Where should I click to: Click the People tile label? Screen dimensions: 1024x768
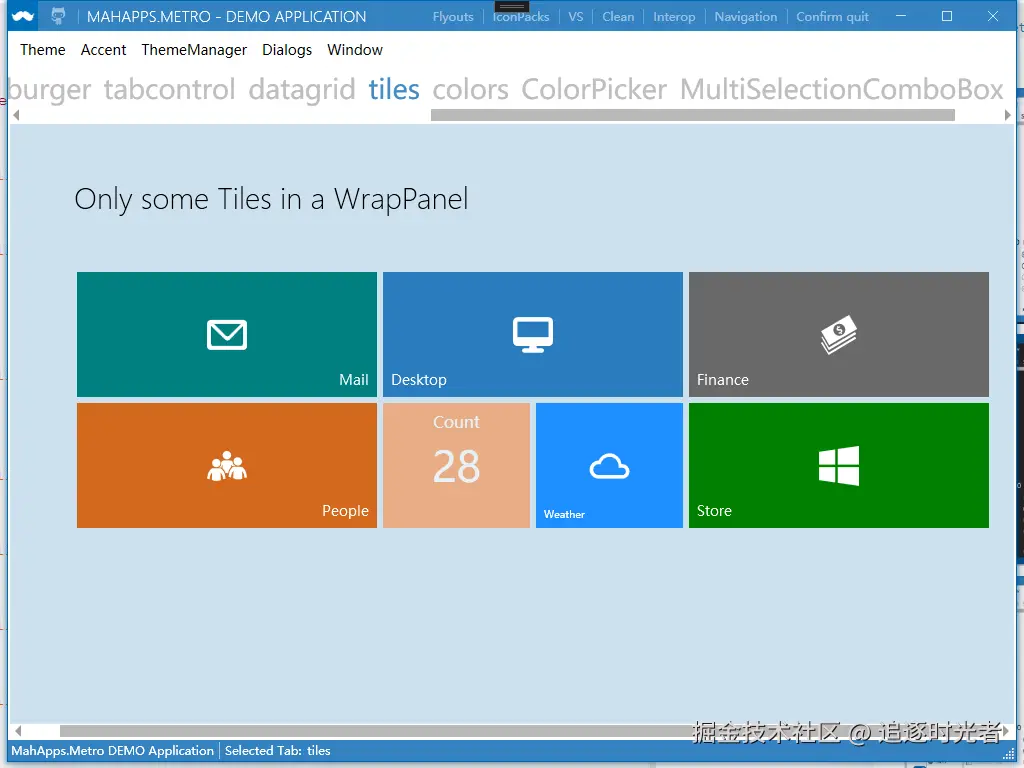point(345,511)
